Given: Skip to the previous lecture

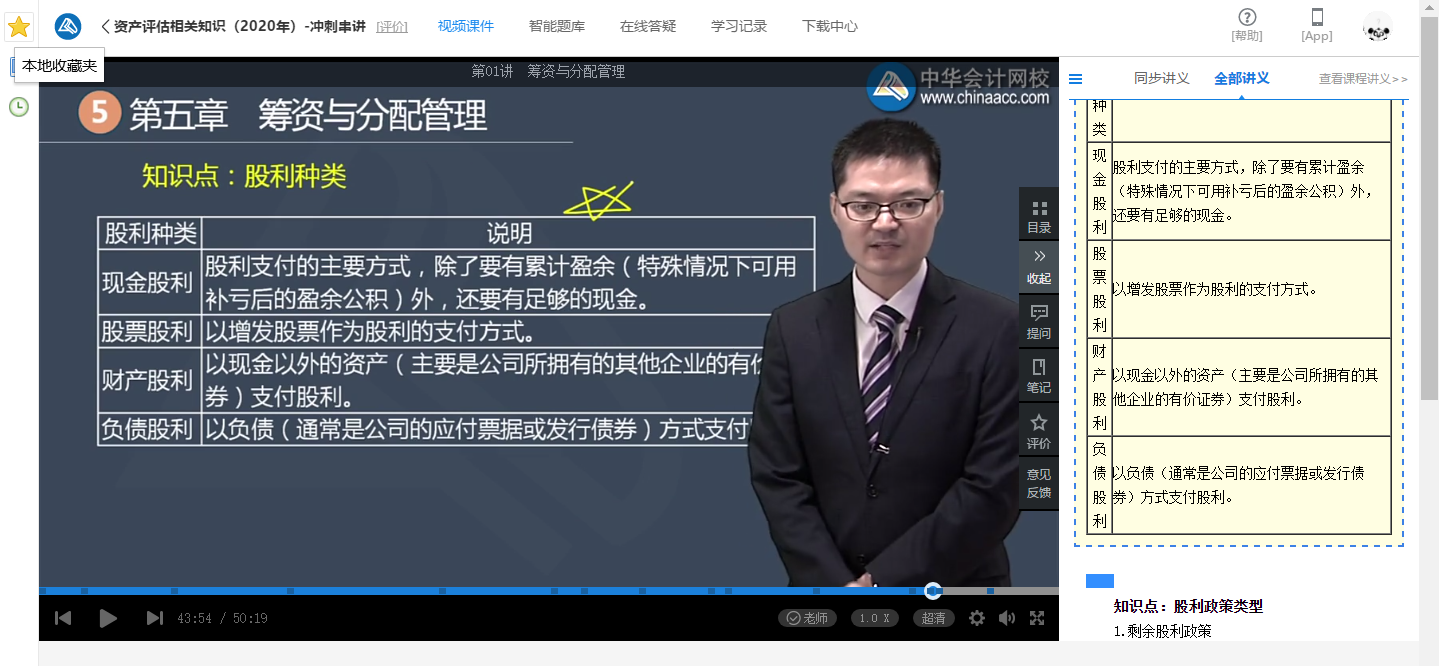Looking at the screenshot, I should pyautogui.click(x=63, y=618).
